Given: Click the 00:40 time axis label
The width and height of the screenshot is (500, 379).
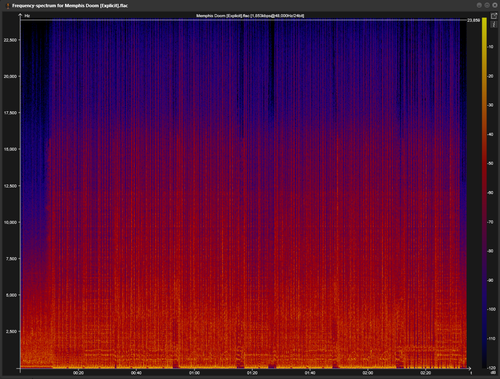Looking at the screenshot, I should tap(136, 373).
